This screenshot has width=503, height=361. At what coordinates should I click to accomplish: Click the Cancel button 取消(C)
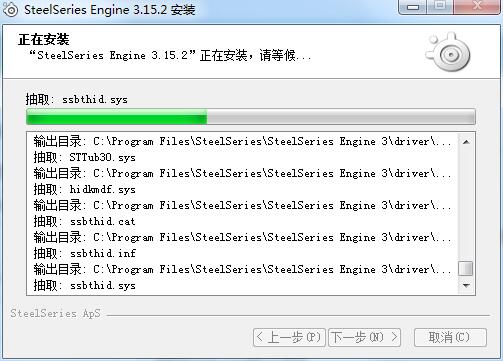click(450, 337)
